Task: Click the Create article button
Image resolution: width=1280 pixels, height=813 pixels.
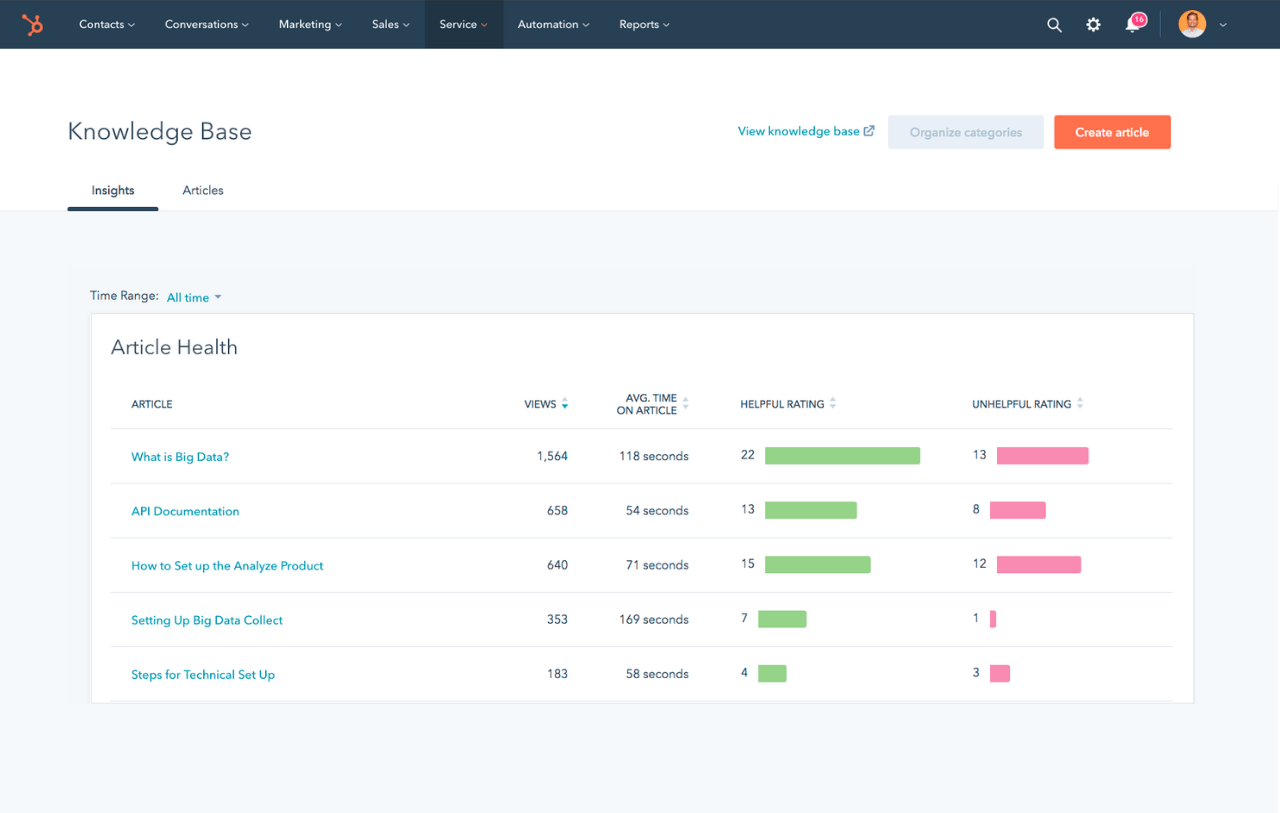Action: tap(1112, 131)
